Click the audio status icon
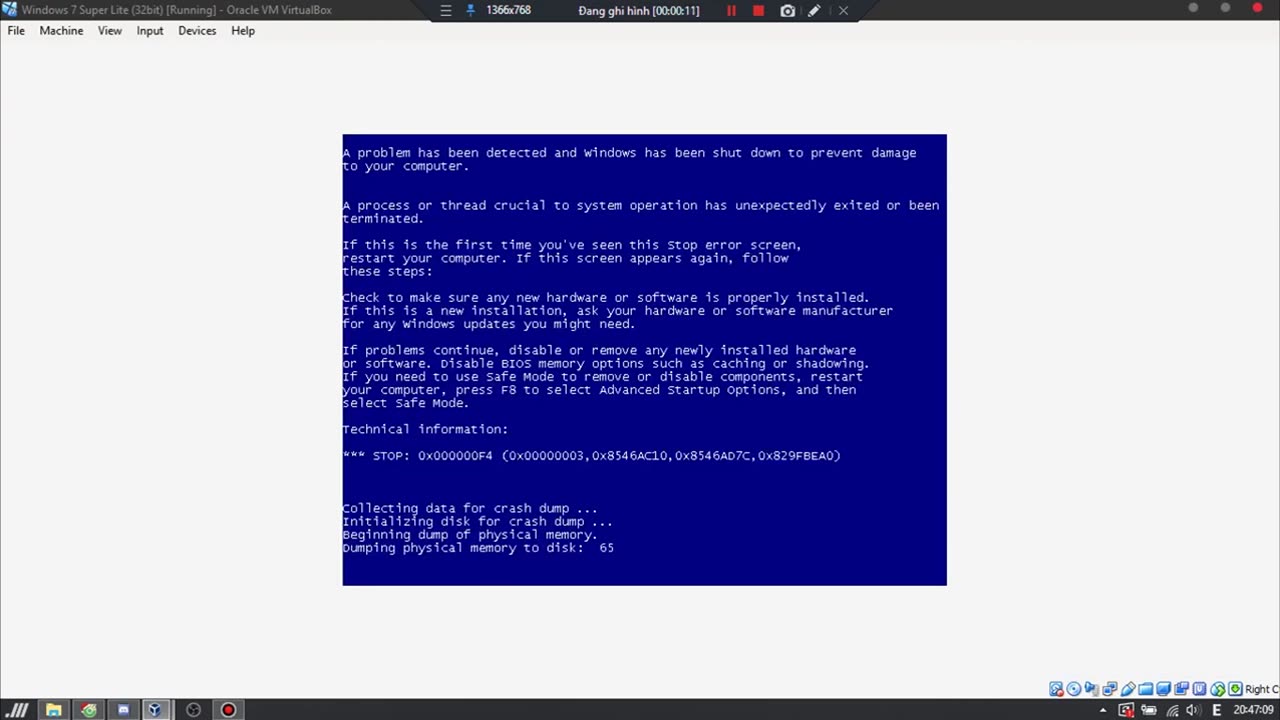The width and height of the screenshot is (1280, 720). point(1091,689)
